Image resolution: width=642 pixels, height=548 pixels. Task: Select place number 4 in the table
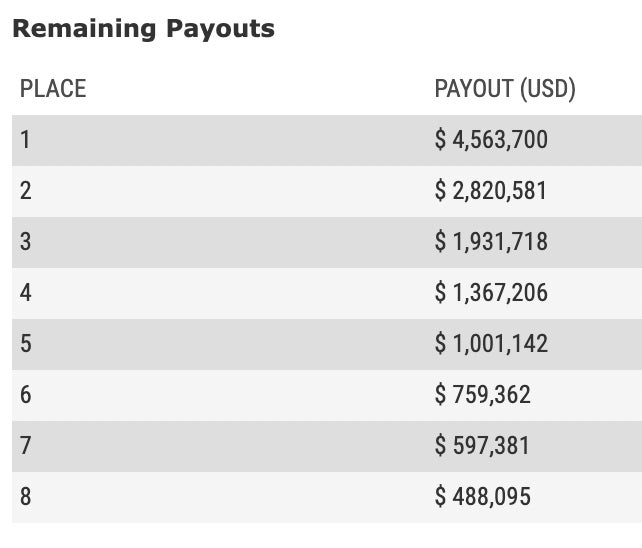[x=26, y=293]
